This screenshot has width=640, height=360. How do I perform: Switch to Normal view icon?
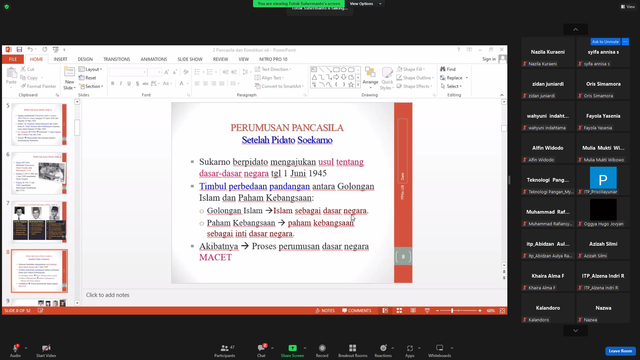[385, 311]
